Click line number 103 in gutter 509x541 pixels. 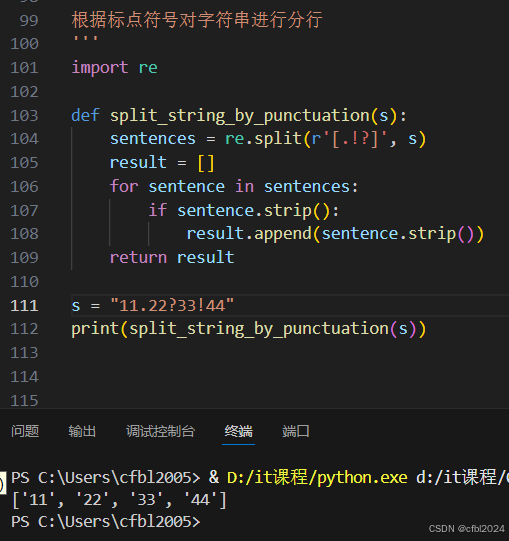pos(24,116)
